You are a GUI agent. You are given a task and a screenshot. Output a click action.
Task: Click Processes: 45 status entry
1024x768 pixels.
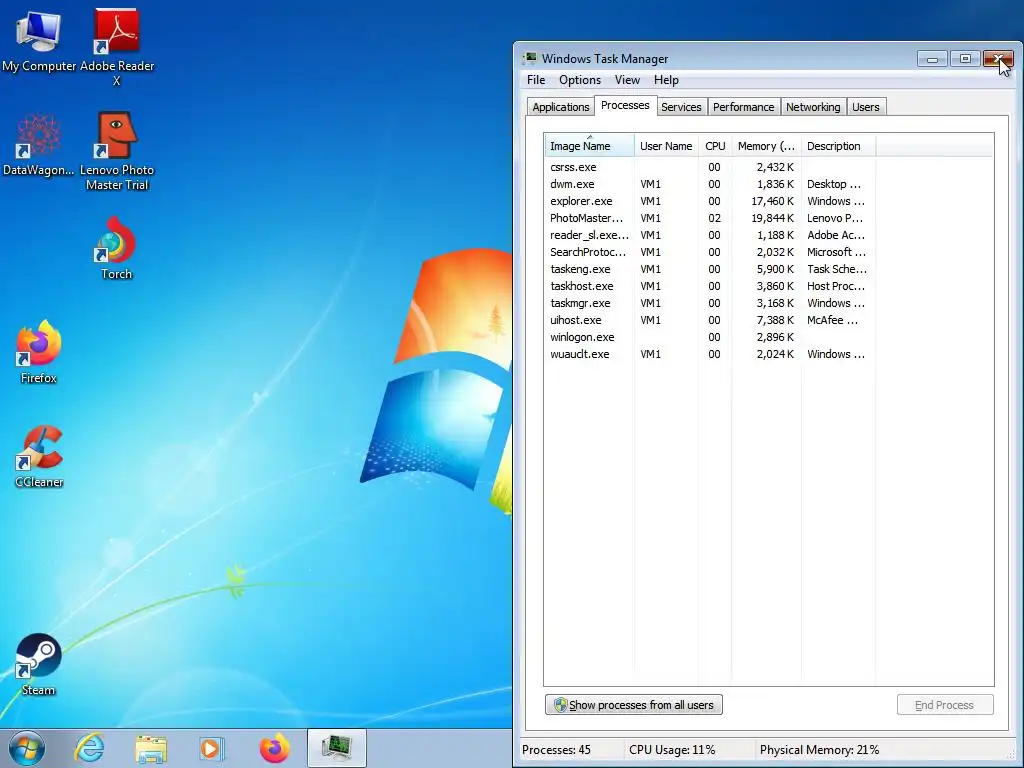tap(556, 750)
